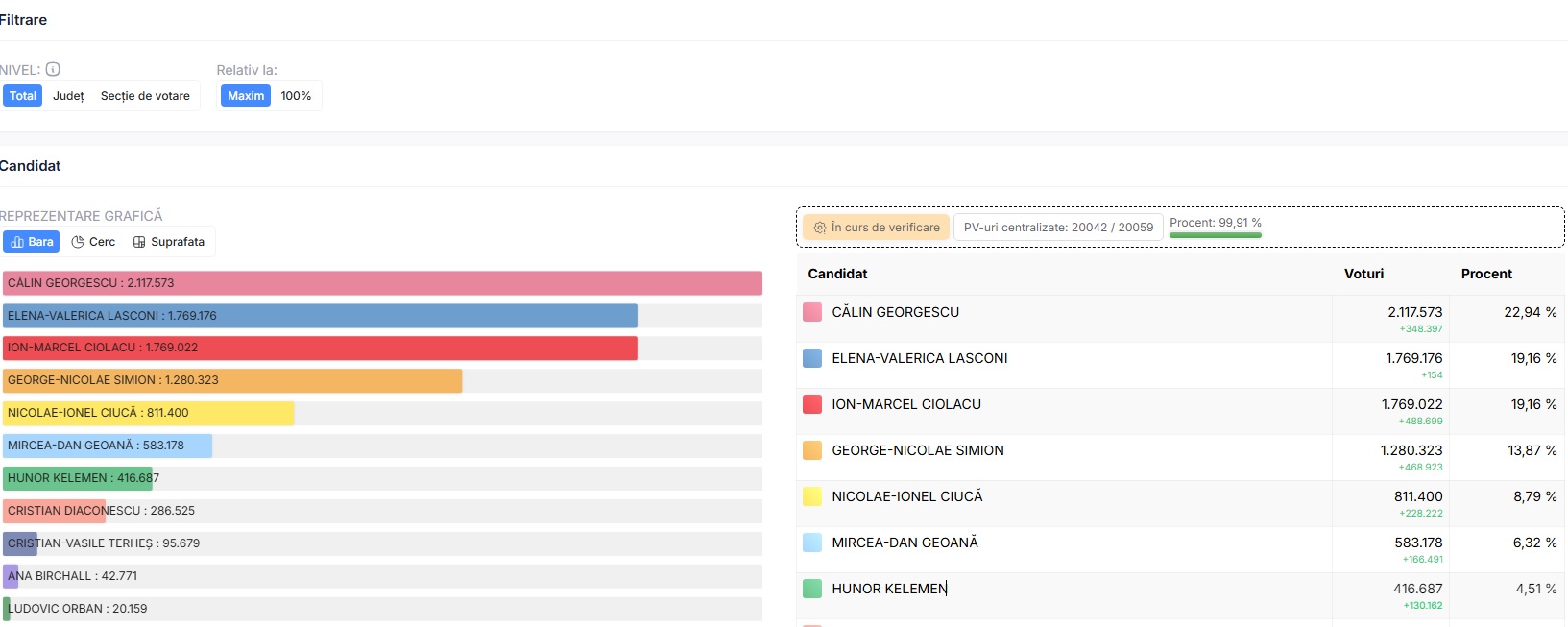Set relative scale to 100%

coord(296,96)
